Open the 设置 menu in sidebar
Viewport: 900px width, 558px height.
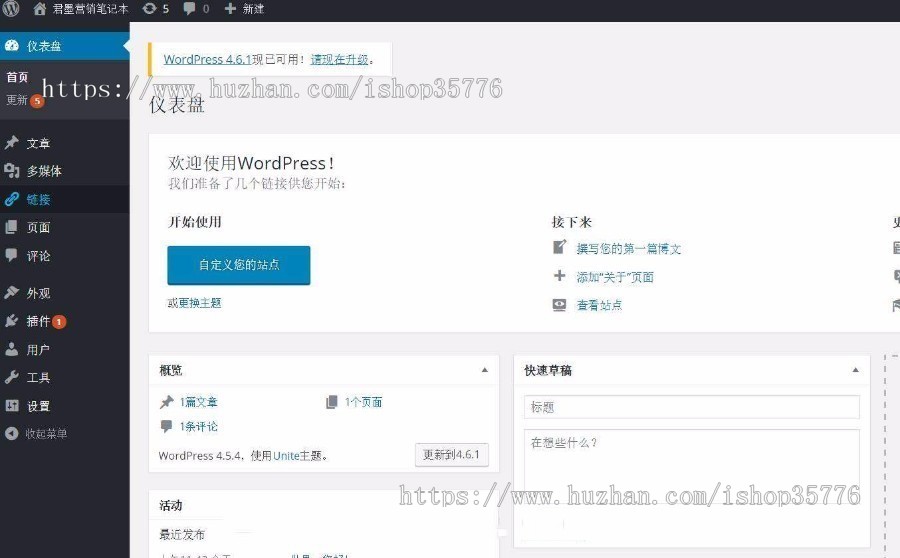pyautogui.click(x=38, y=406)
